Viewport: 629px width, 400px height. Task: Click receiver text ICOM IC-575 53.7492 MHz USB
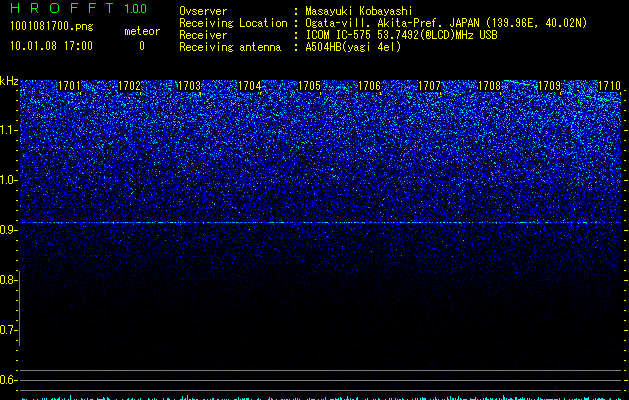click(x=401, y=35)
